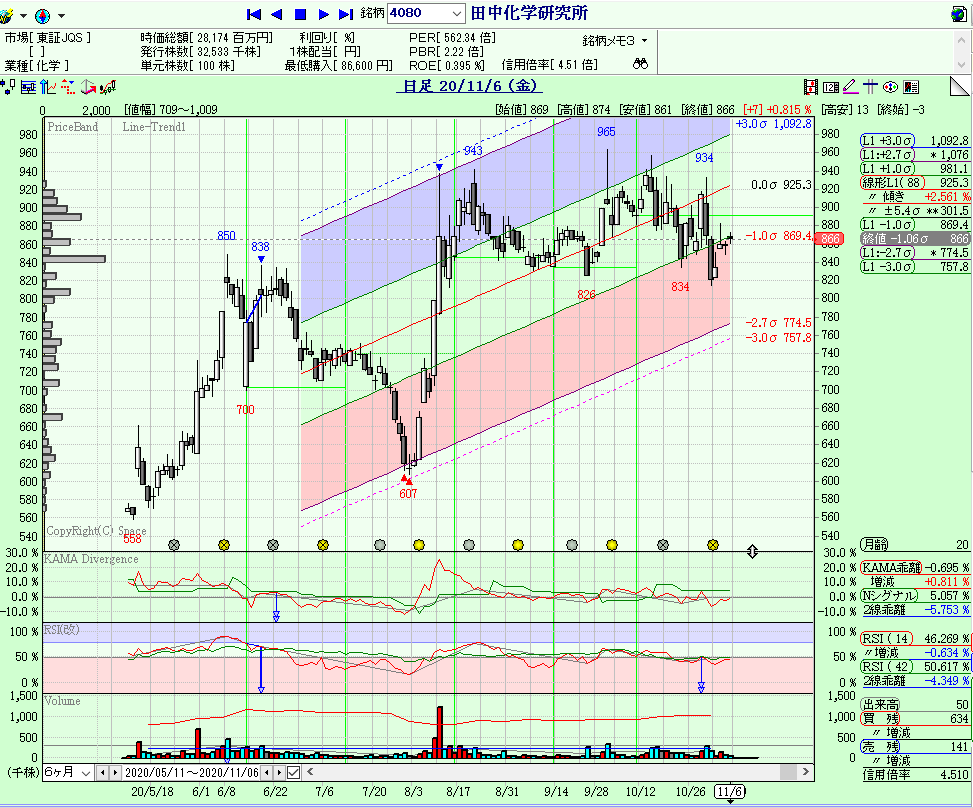
Task: Click the binoculars search icon
Action: click(x=642, y=64)
